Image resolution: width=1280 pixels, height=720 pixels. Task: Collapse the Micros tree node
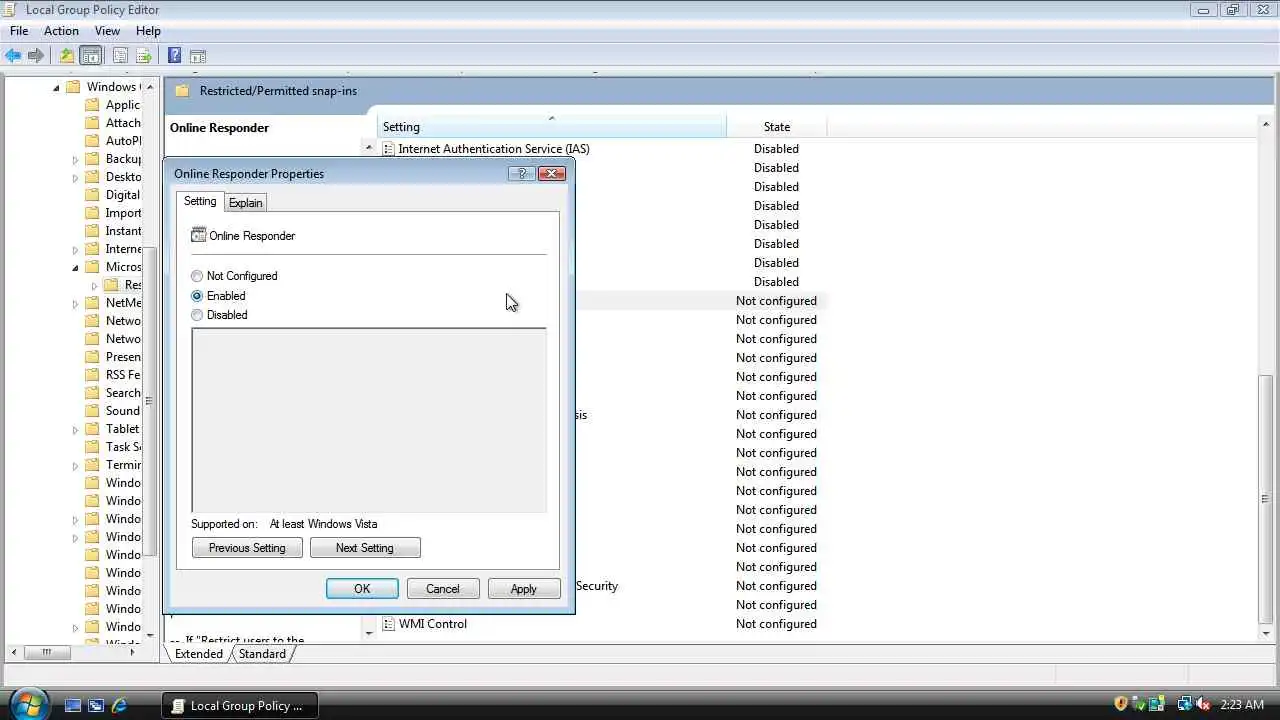pos(75,267)
